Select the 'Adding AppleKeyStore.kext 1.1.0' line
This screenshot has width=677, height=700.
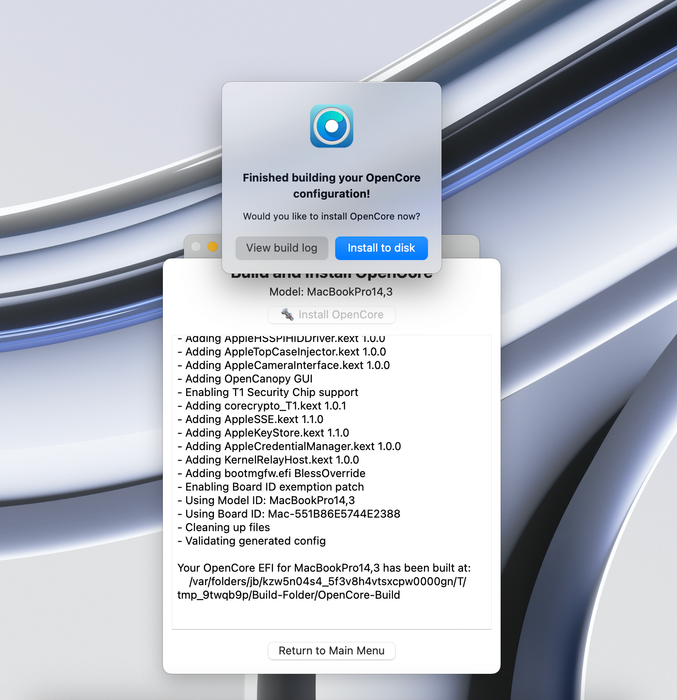[x=263, y=433]
